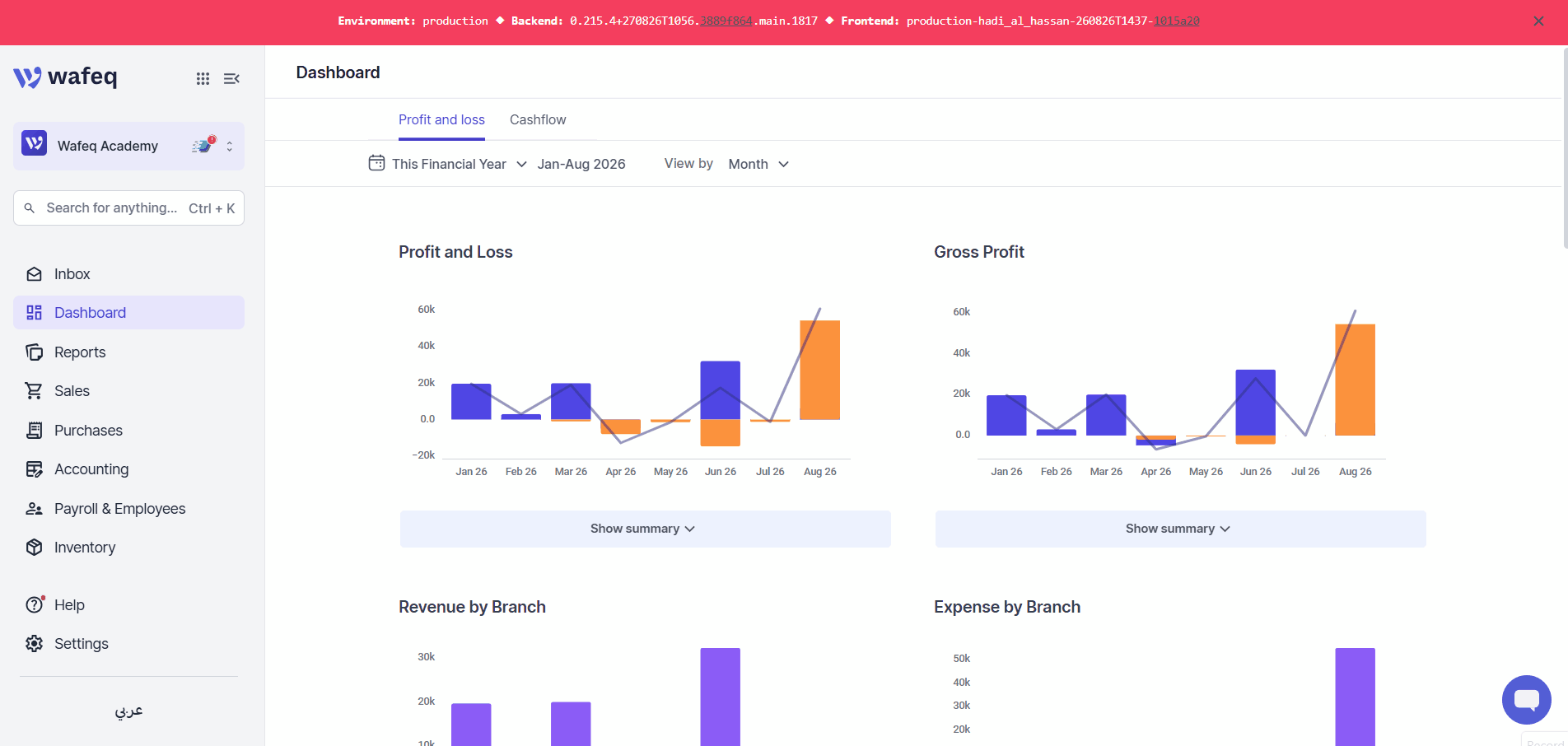
Task: Select the Profit and loss tab
Action: (x=441, y=119)
